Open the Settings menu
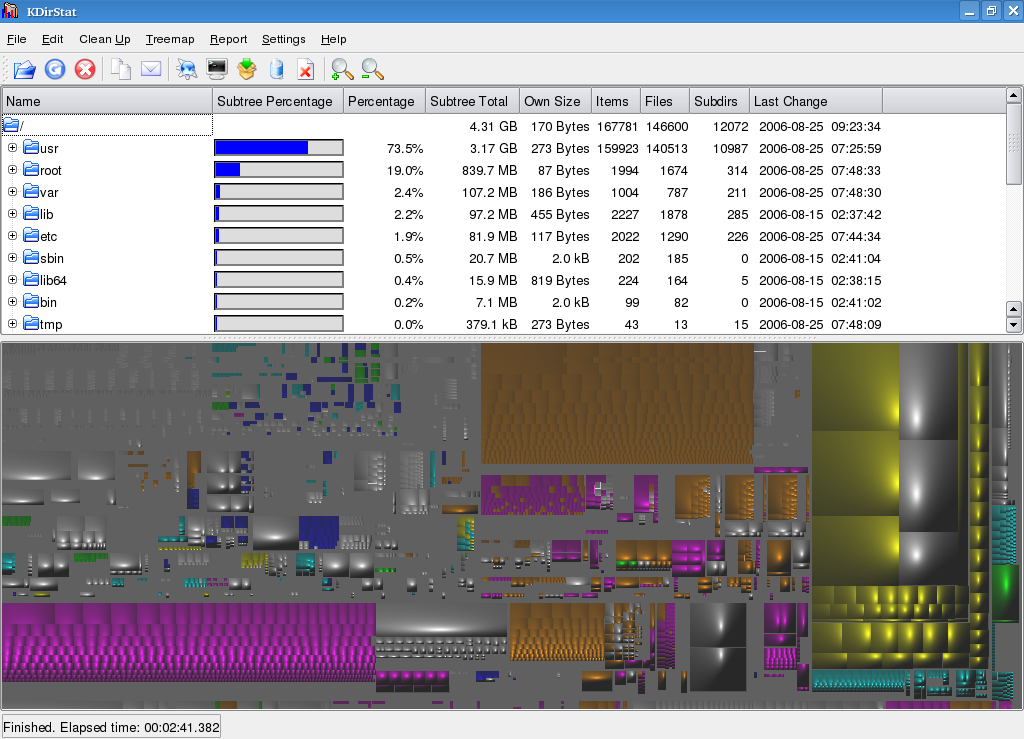 coord(283,39)
